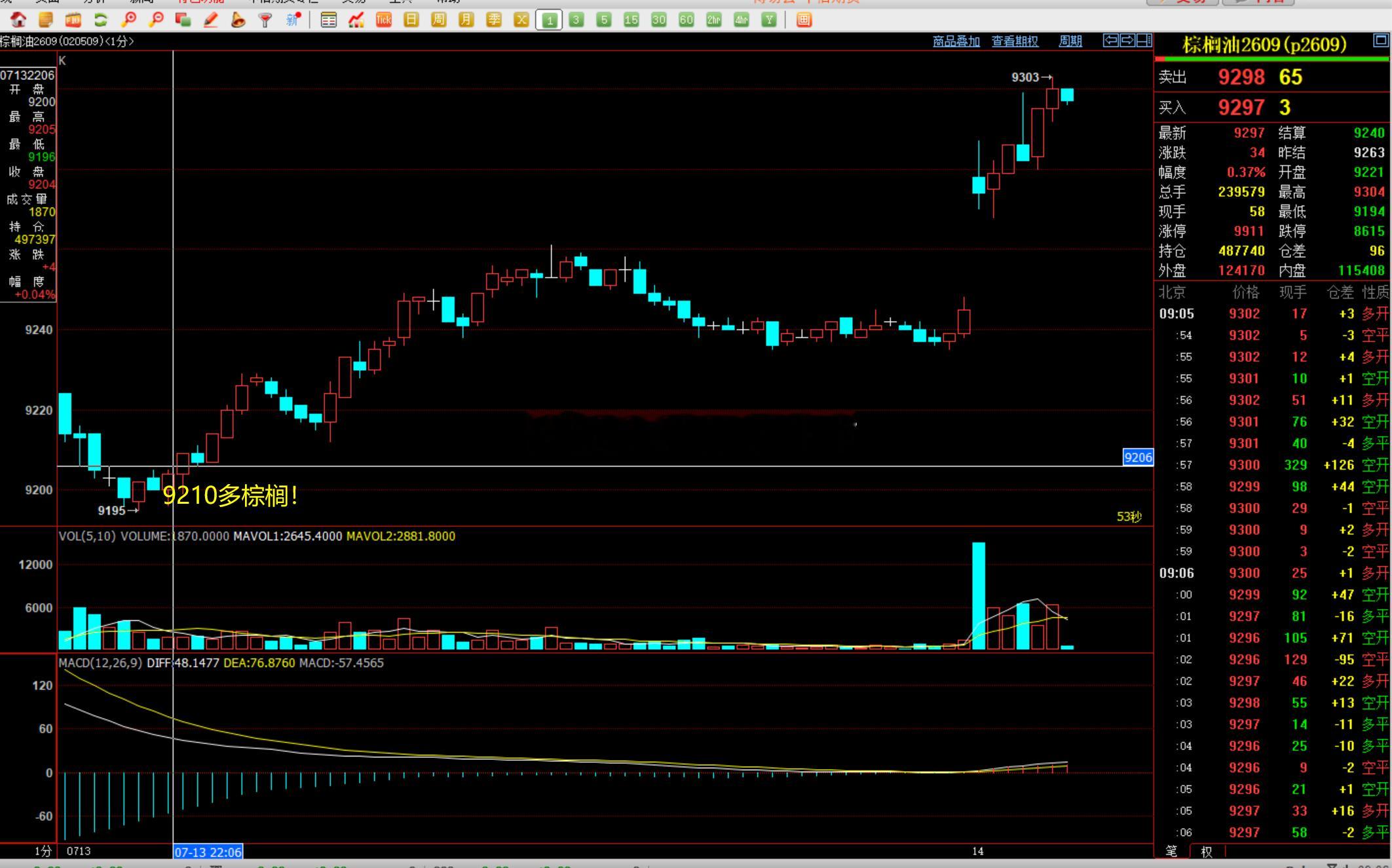Click the refresh arrows toolbar icon
Image resolution: width=1392 pixels, height=868 pixels.
(x=100, y=20)
